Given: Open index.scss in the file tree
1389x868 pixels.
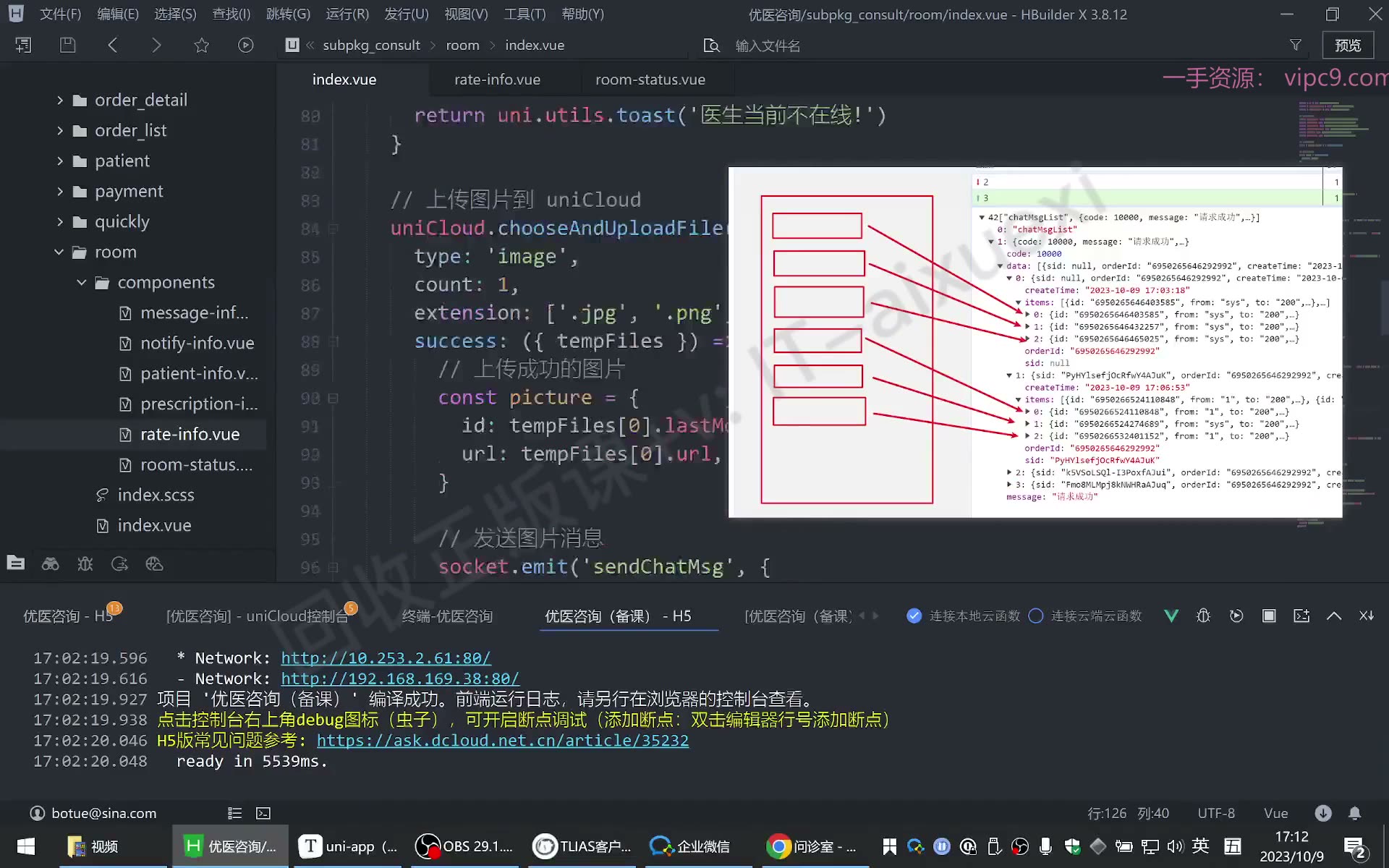Looking at the screenshot, I should tap(156, 495).
